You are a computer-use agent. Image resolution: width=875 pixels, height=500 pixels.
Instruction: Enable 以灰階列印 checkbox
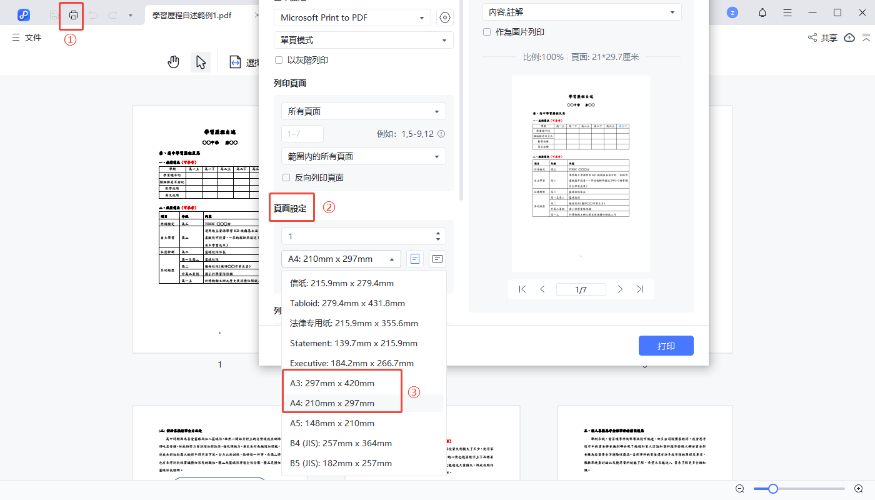click(279, 61)
